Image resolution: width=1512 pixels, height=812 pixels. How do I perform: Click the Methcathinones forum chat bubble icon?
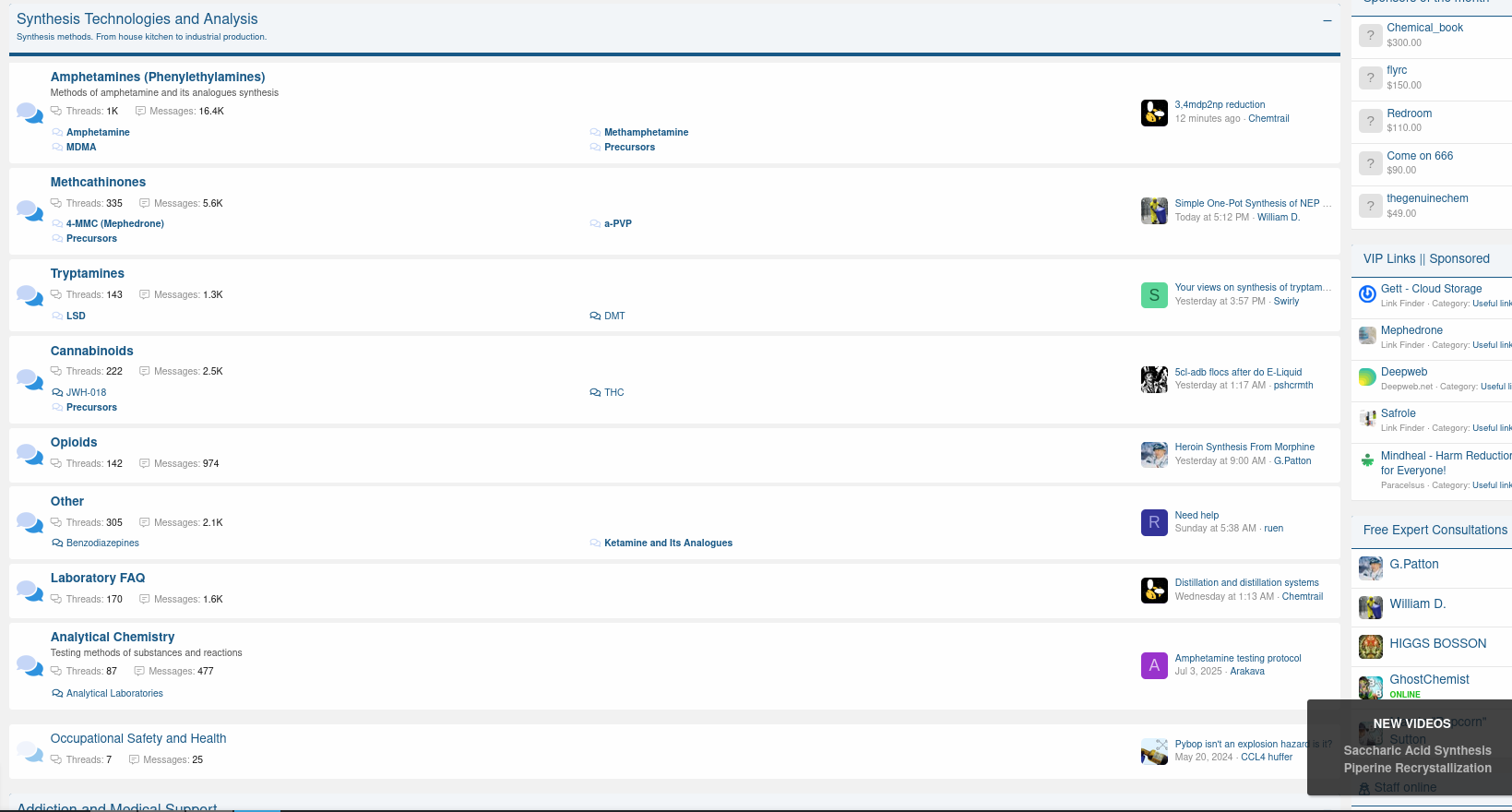pyautogui.click(x=30, y=210)
